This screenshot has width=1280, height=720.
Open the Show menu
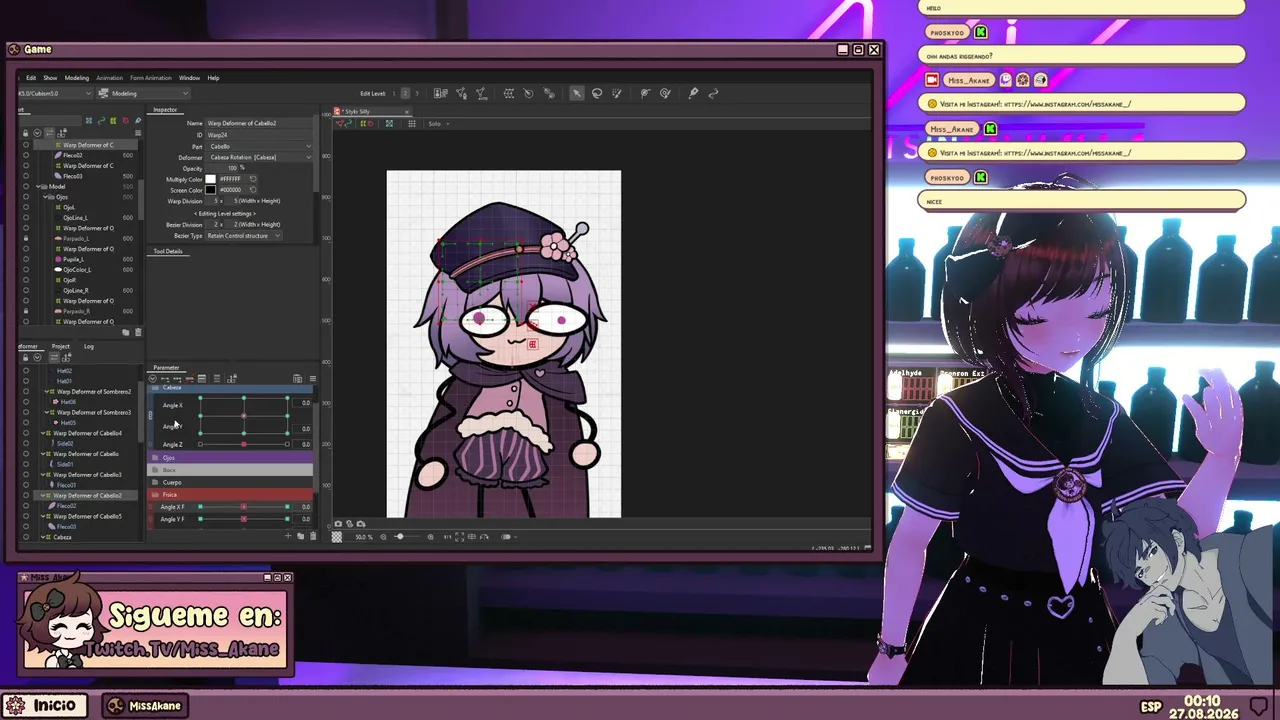tap(50, 77)
